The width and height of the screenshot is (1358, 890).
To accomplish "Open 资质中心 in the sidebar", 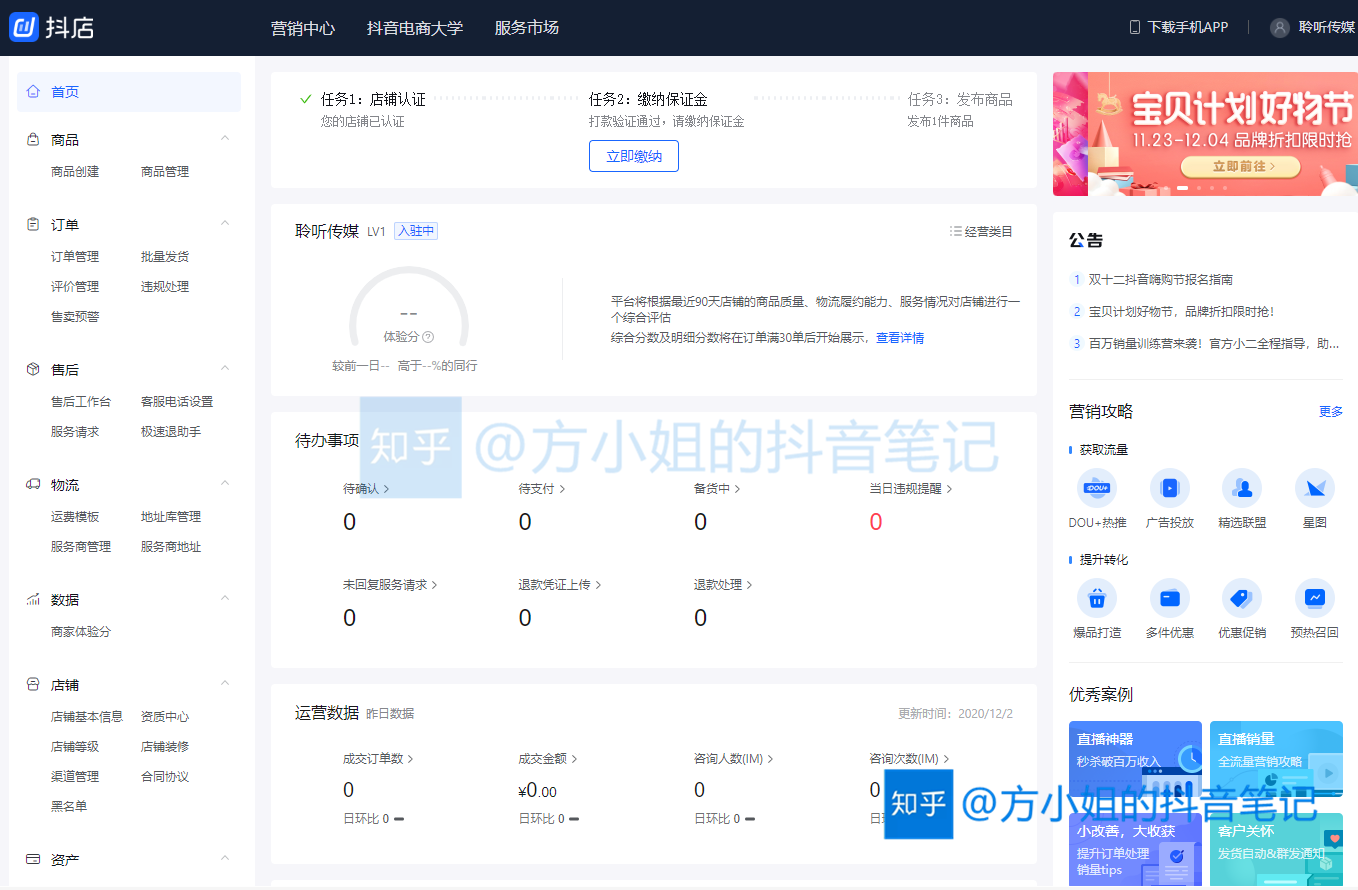I will point(165,717).
